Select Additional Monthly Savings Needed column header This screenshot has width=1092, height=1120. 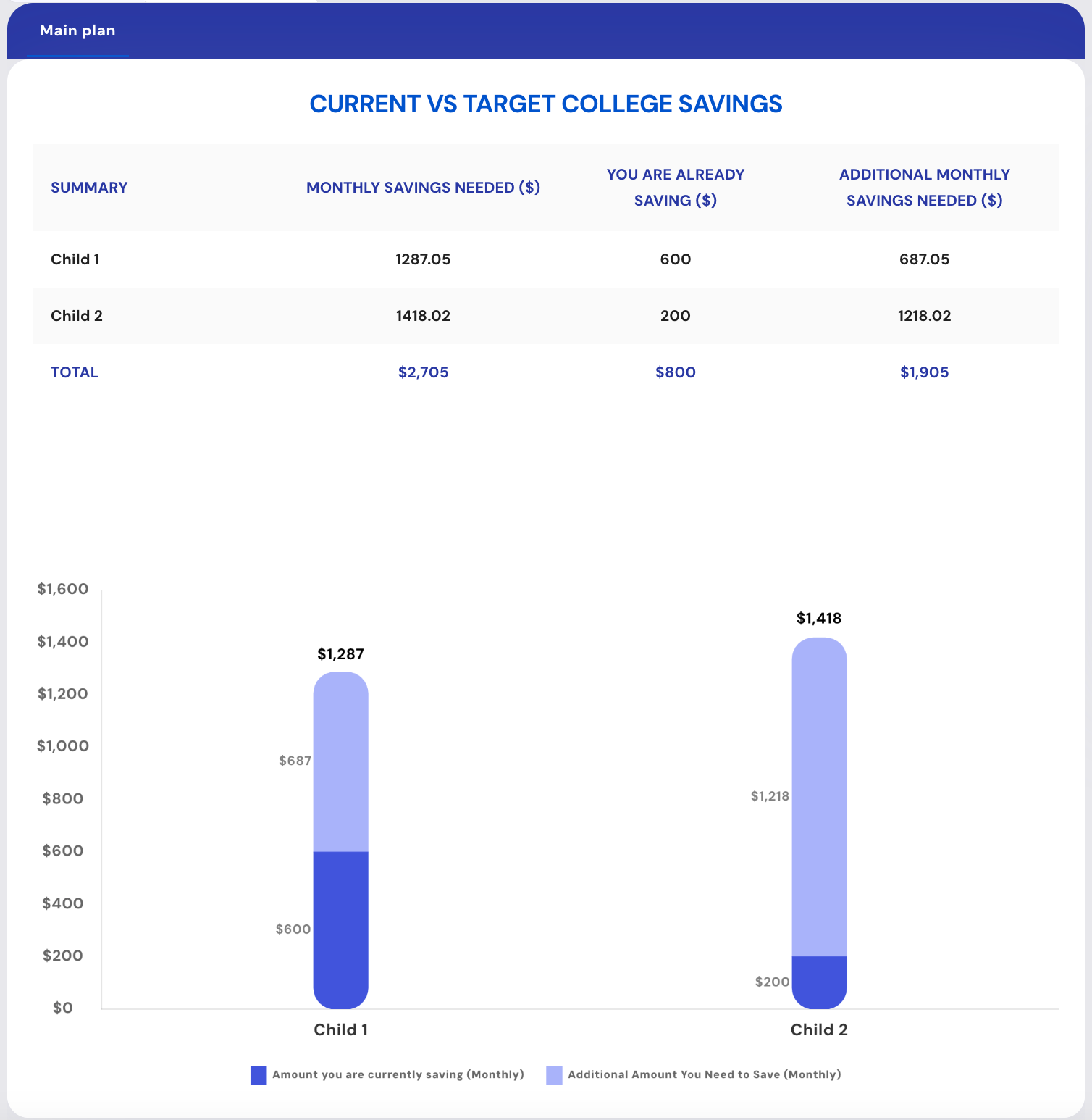point(924,188)
